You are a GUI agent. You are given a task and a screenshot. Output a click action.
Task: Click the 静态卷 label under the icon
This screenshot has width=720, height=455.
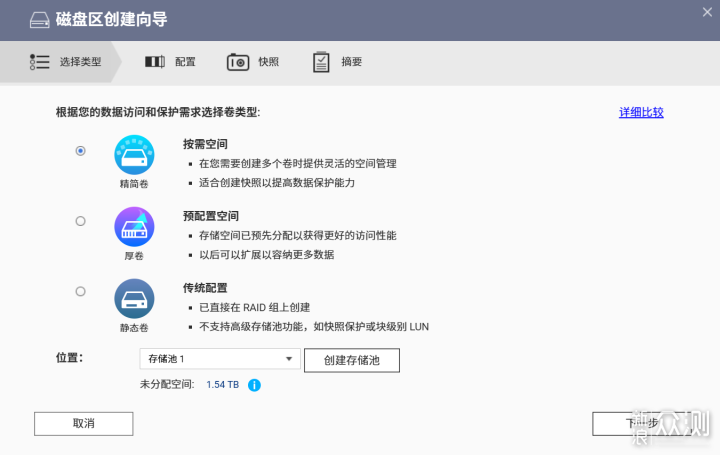point(134,328)
